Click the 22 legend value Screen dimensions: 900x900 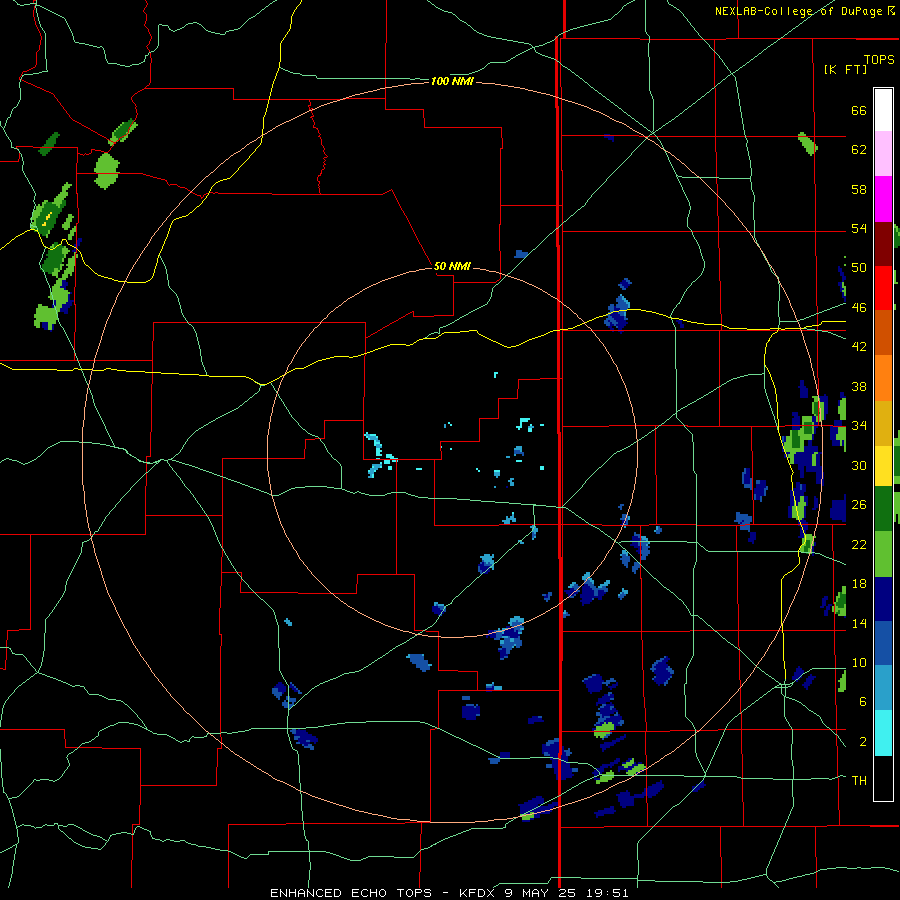point(859,545)
